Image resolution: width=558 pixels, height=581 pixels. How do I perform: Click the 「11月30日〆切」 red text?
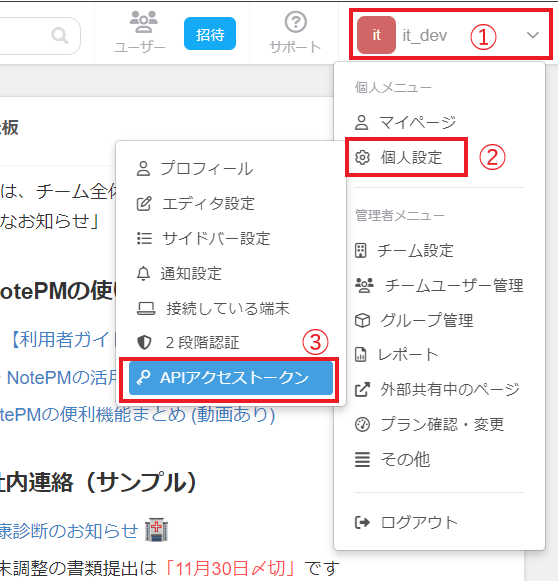230,568
